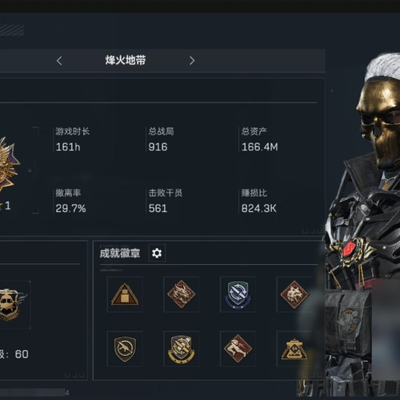The image size is (400, 400).
Task: Select the red diamond wolf badge
Action: (x=294, y=294)
